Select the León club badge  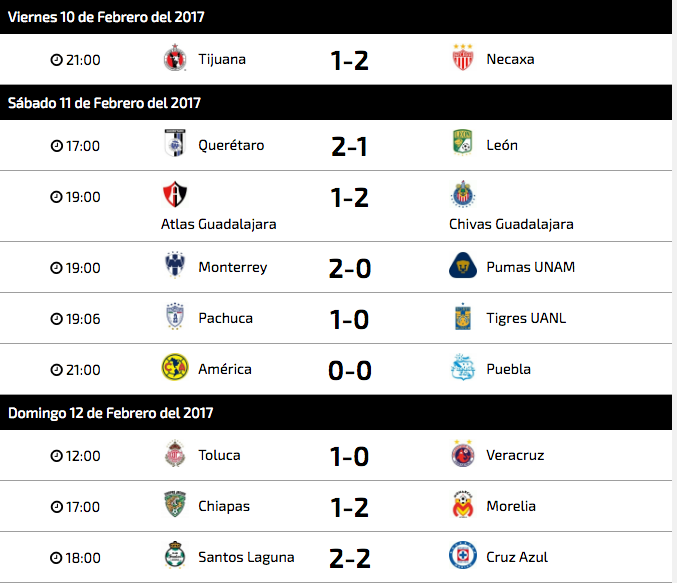[x=462, y=143]
